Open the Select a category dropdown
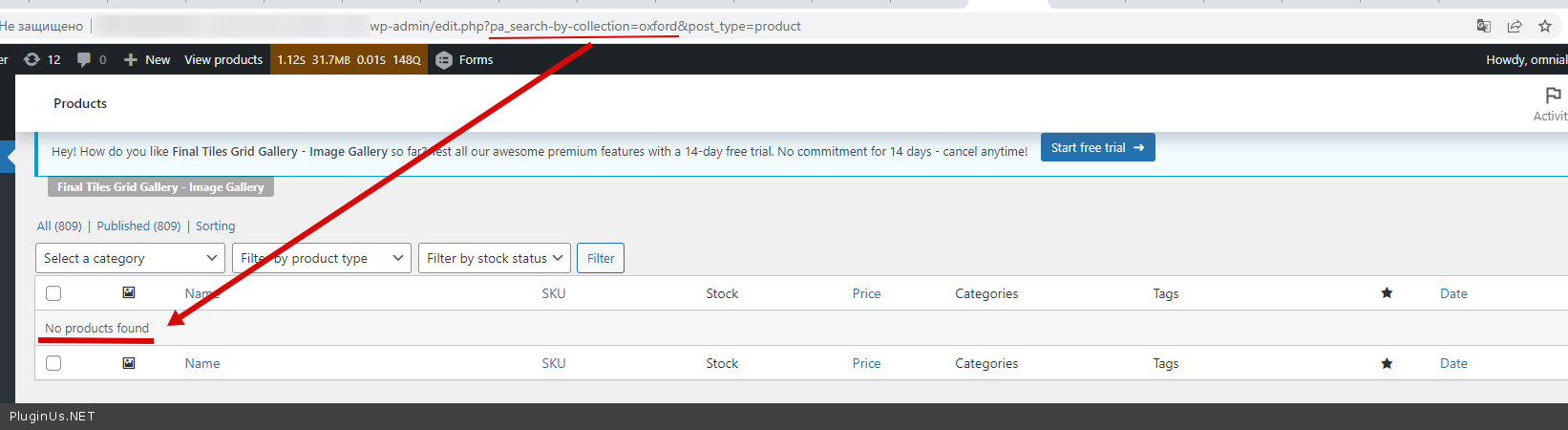Image resolution: width=1568 pixels, height=430 pixels. 130,258
